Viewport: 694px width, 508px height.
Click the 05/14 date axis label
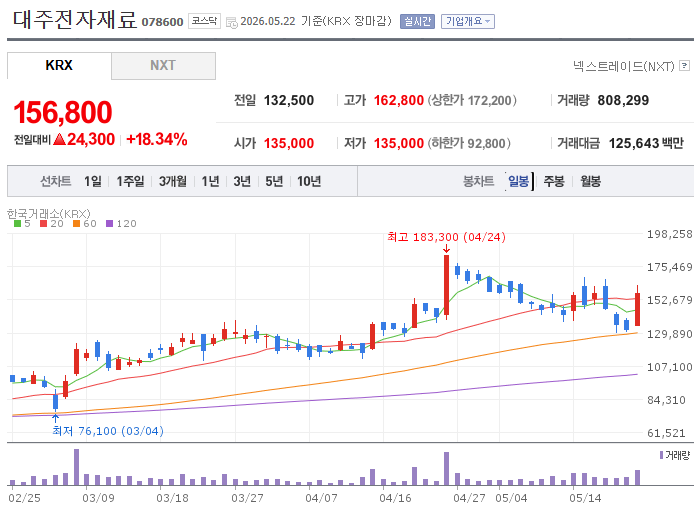click(x=585, y=498)
